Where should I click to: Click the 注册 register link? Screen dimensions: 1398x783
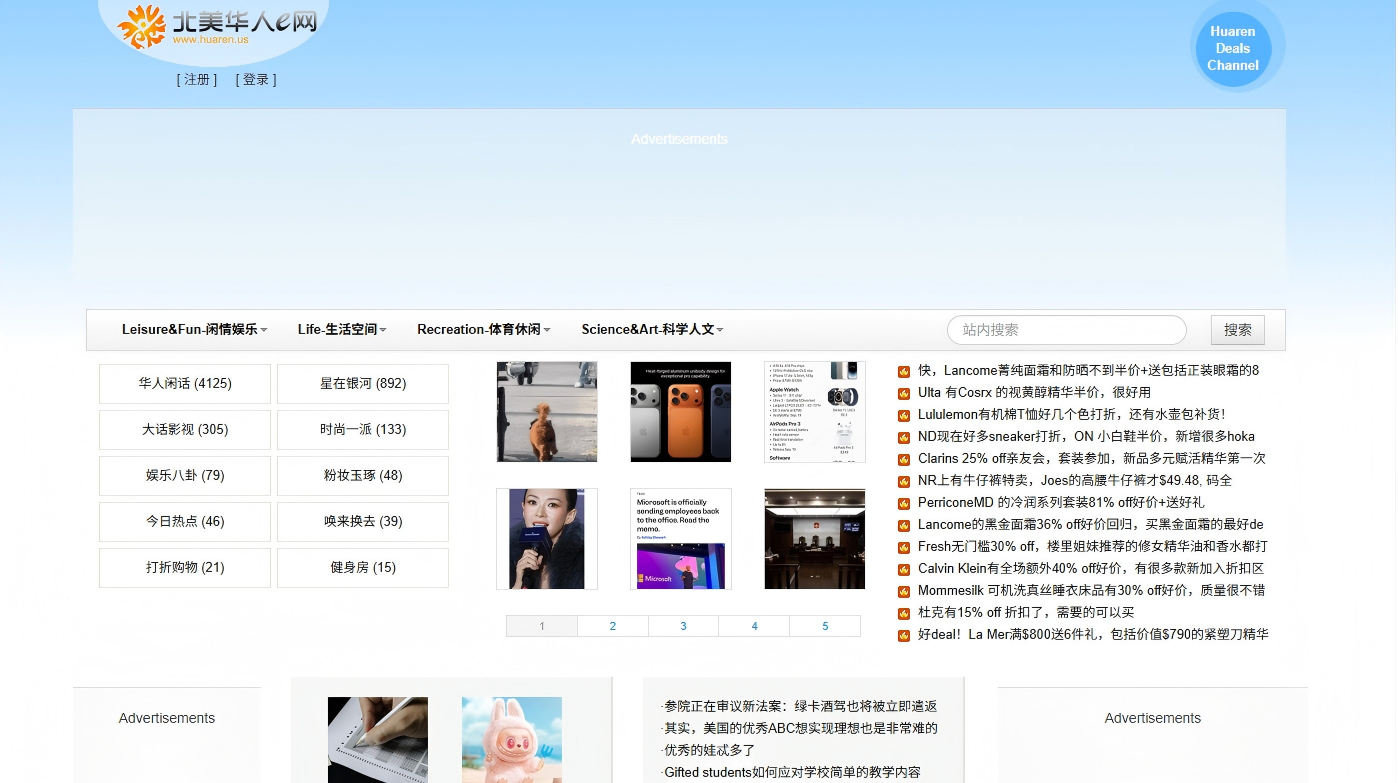(197, 80)
